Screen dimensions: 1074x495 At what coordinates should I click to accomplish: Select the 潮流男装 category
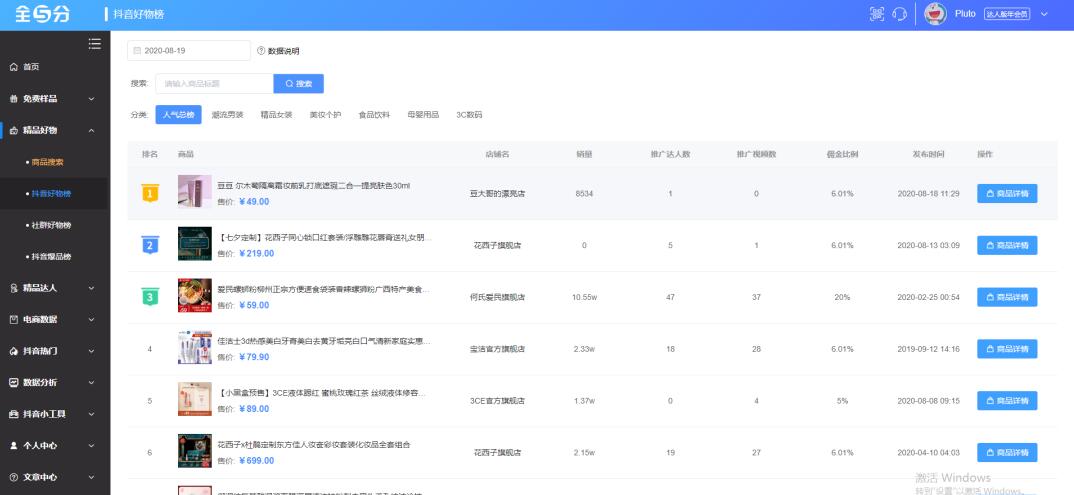227,115
